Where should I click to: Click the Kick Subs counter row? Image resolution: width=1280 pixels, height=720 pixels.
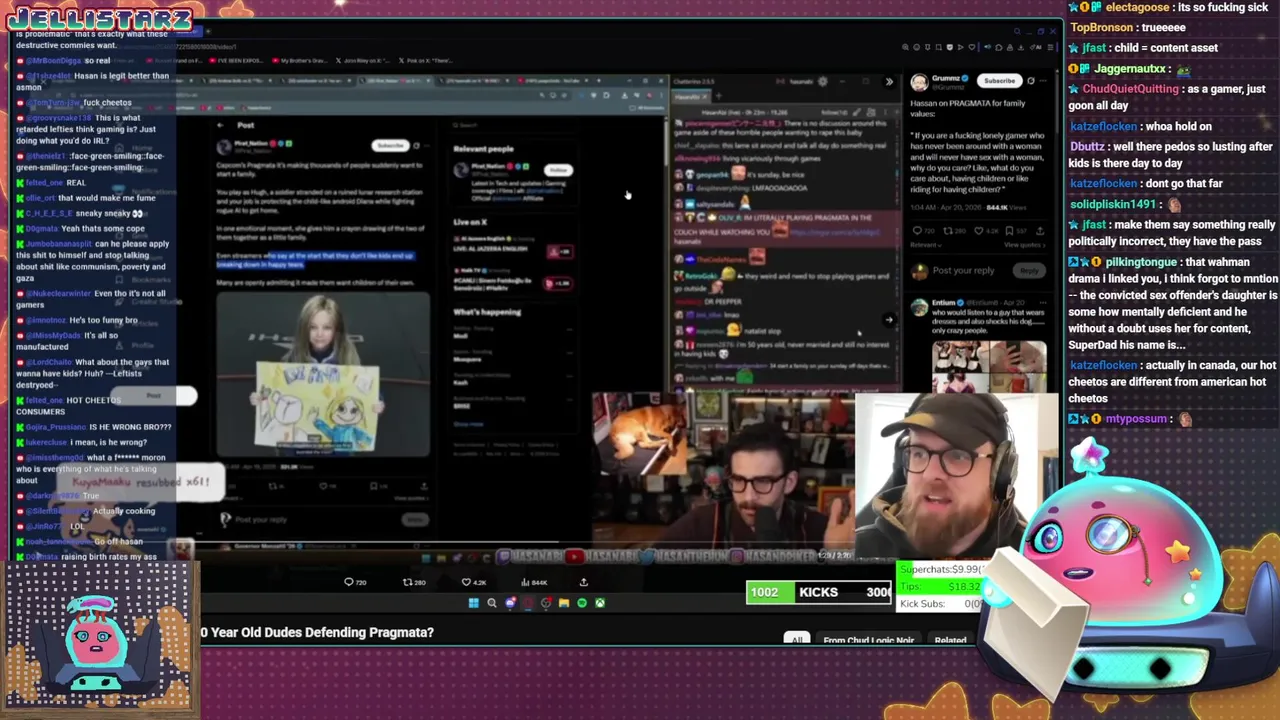pyautogui.click(x=938, y=603)
